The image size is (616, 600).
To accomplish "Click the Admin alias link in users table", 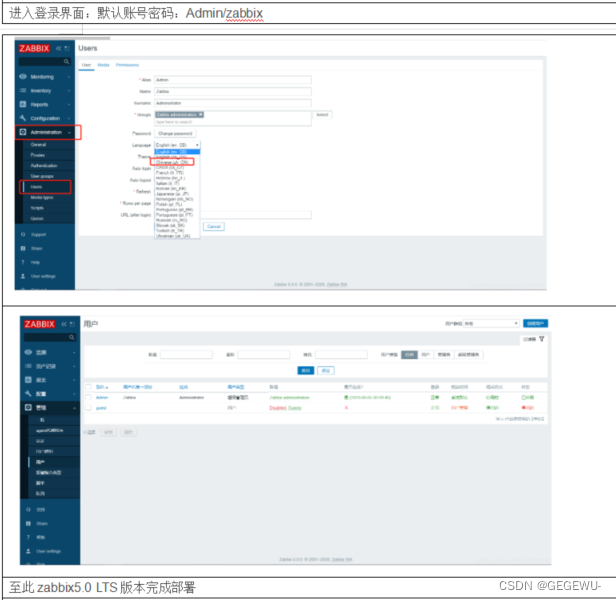I will point(102,398).
